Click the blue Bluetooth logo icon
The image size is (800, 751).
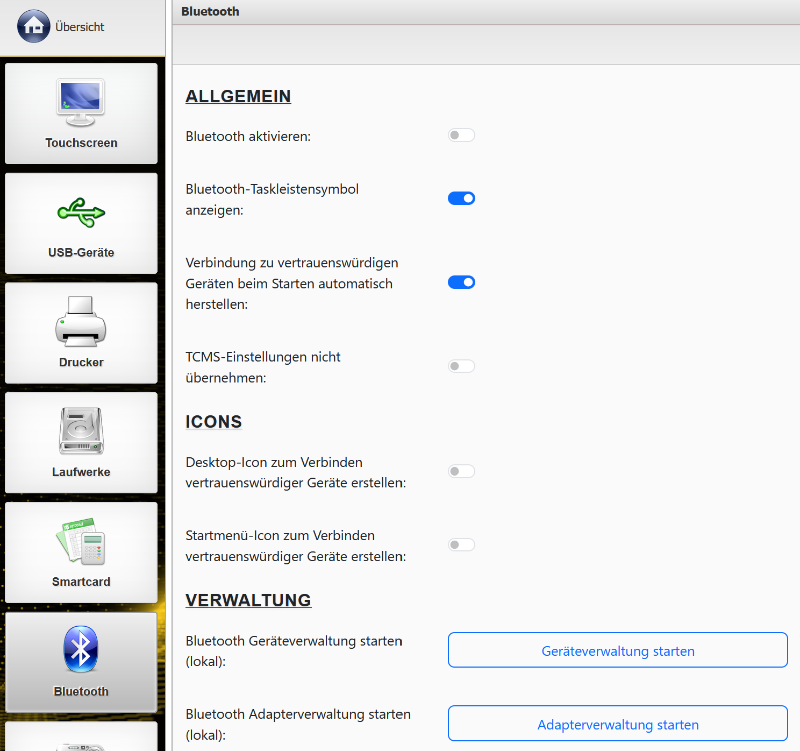[x=81, y=650]
